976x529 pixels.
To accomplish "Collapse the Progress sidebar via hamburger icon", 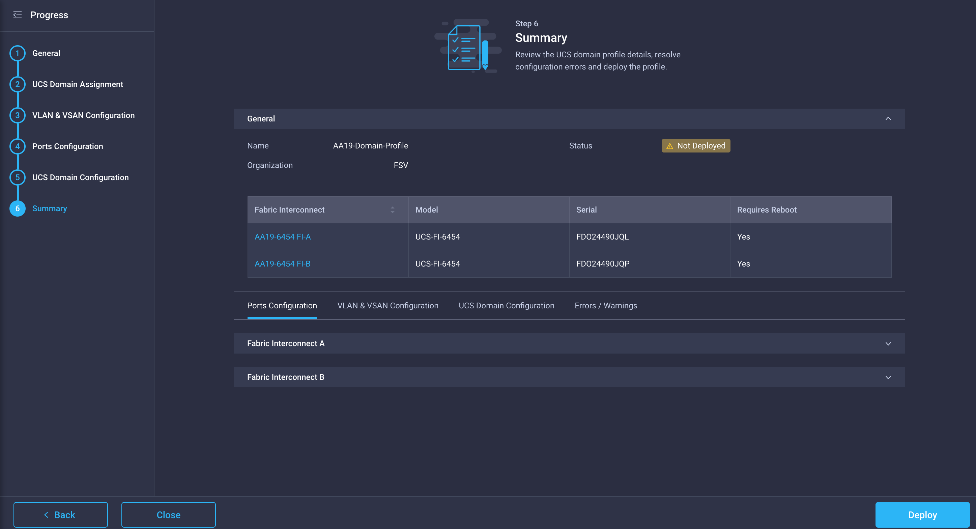I will 17,15.
